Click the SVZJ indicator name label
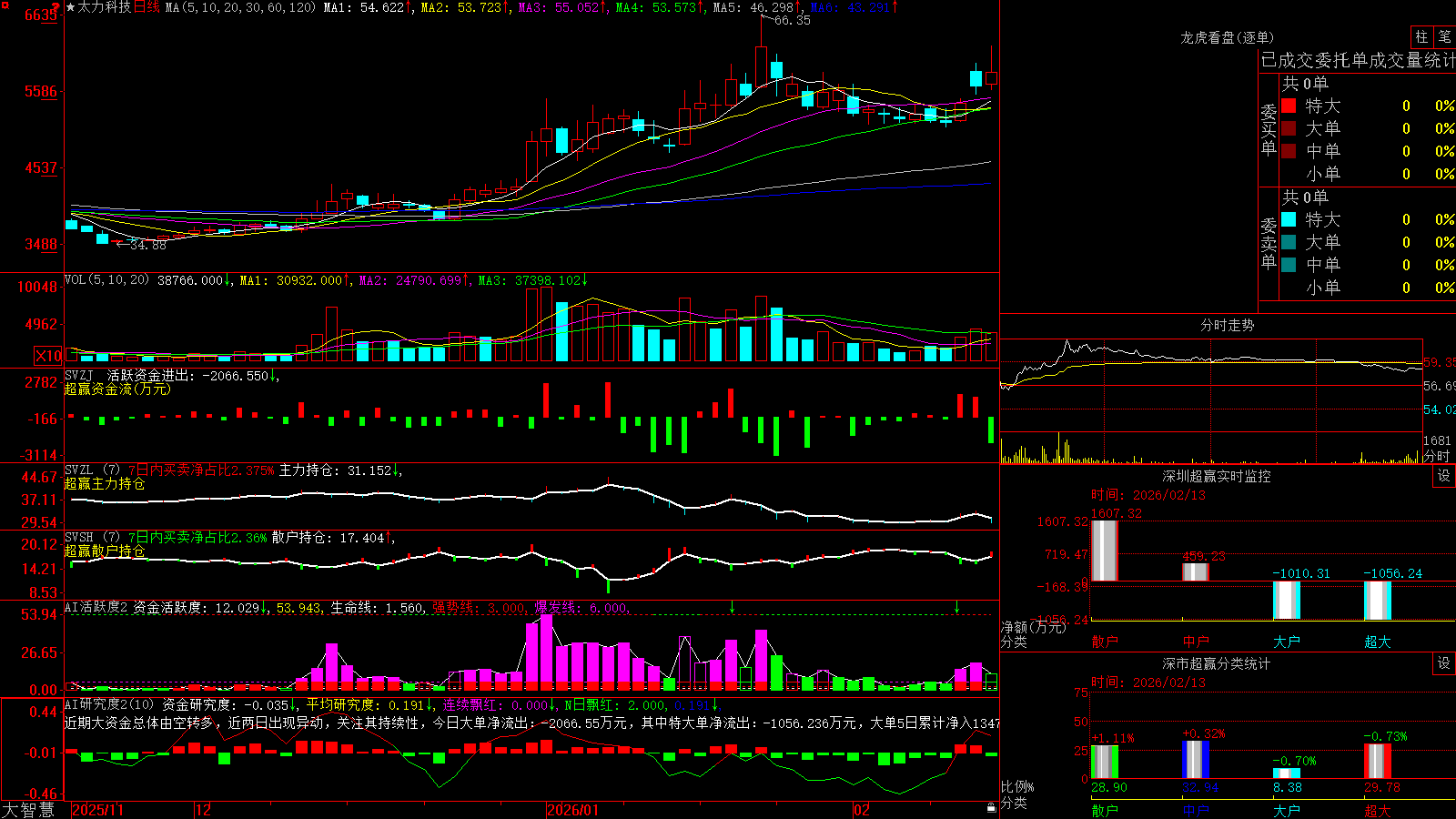This screenshot has width=1456, height=819. [79, 375]
